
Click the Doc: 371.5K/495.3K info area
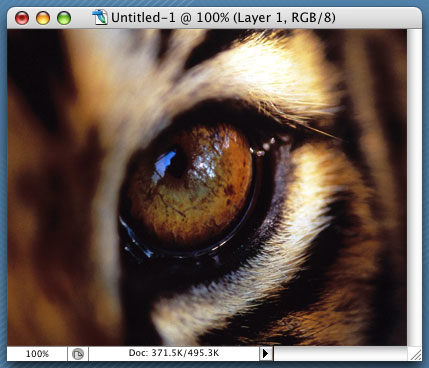174,353
